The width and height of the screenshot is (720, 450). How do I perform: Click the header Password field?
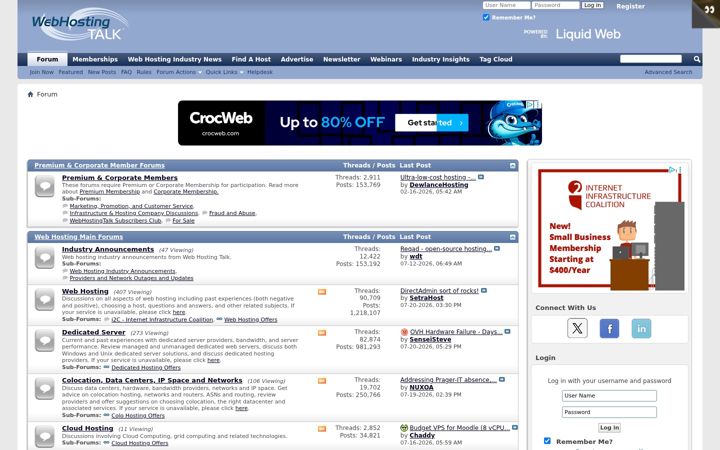click(556, 5)
